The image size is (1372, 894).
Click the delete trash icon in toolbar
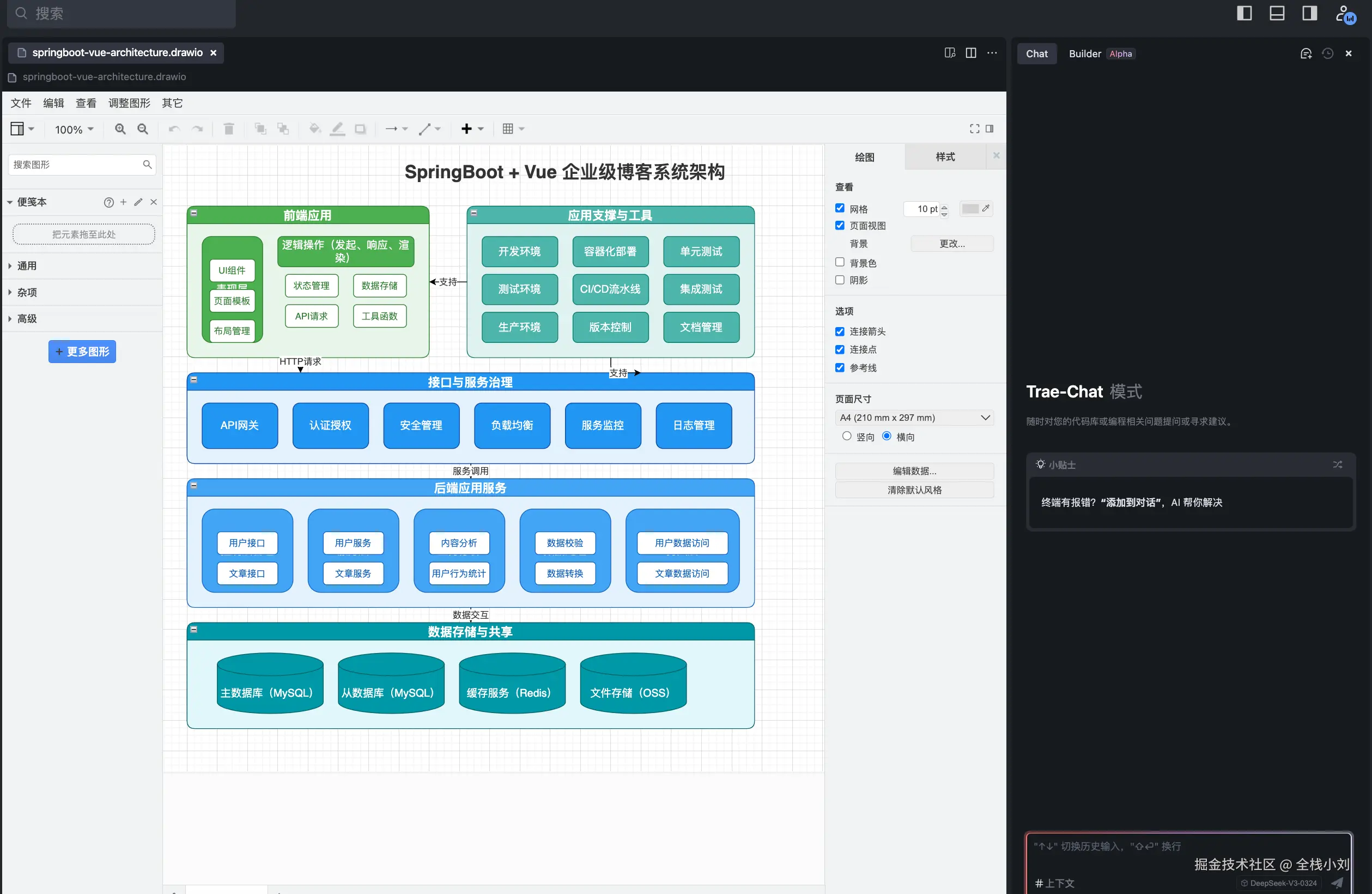229,129
